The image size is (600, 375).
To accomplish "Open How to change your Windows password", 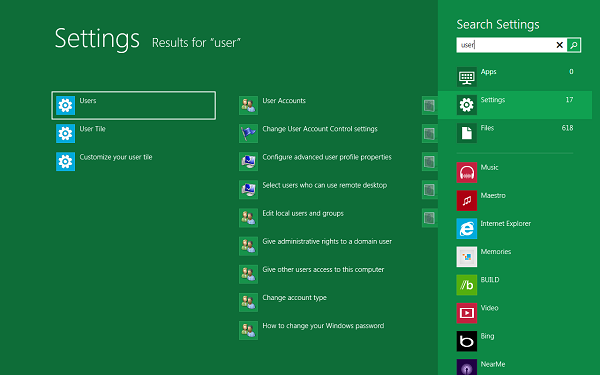I will coord(323,326).
